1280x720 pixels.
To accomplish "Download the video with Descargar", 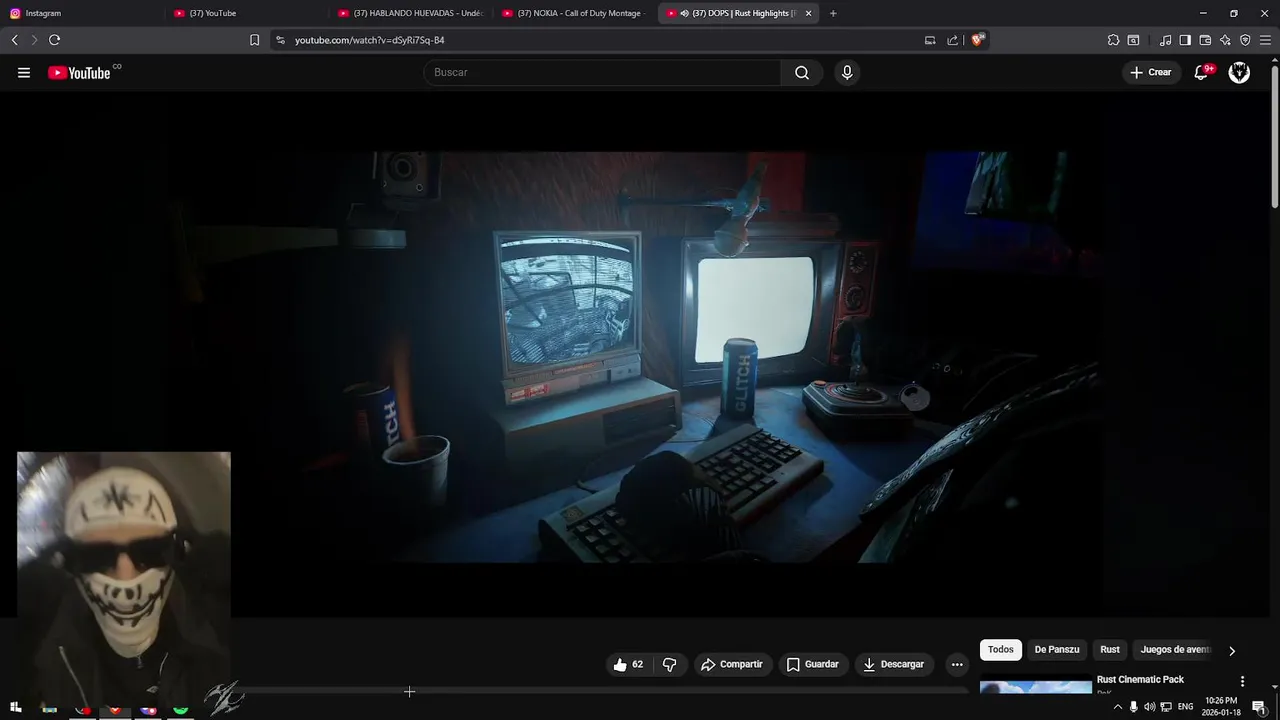I will click(x=893, y=664).
